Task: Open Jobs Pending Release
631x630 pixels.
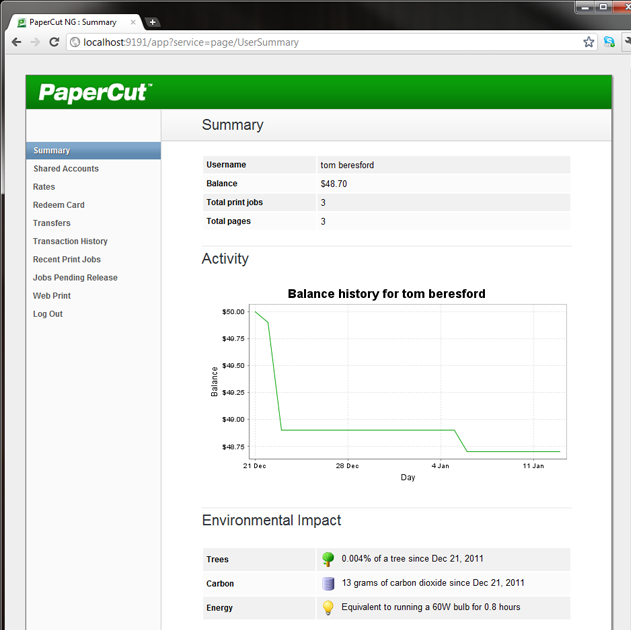Action: click(75, 277)
